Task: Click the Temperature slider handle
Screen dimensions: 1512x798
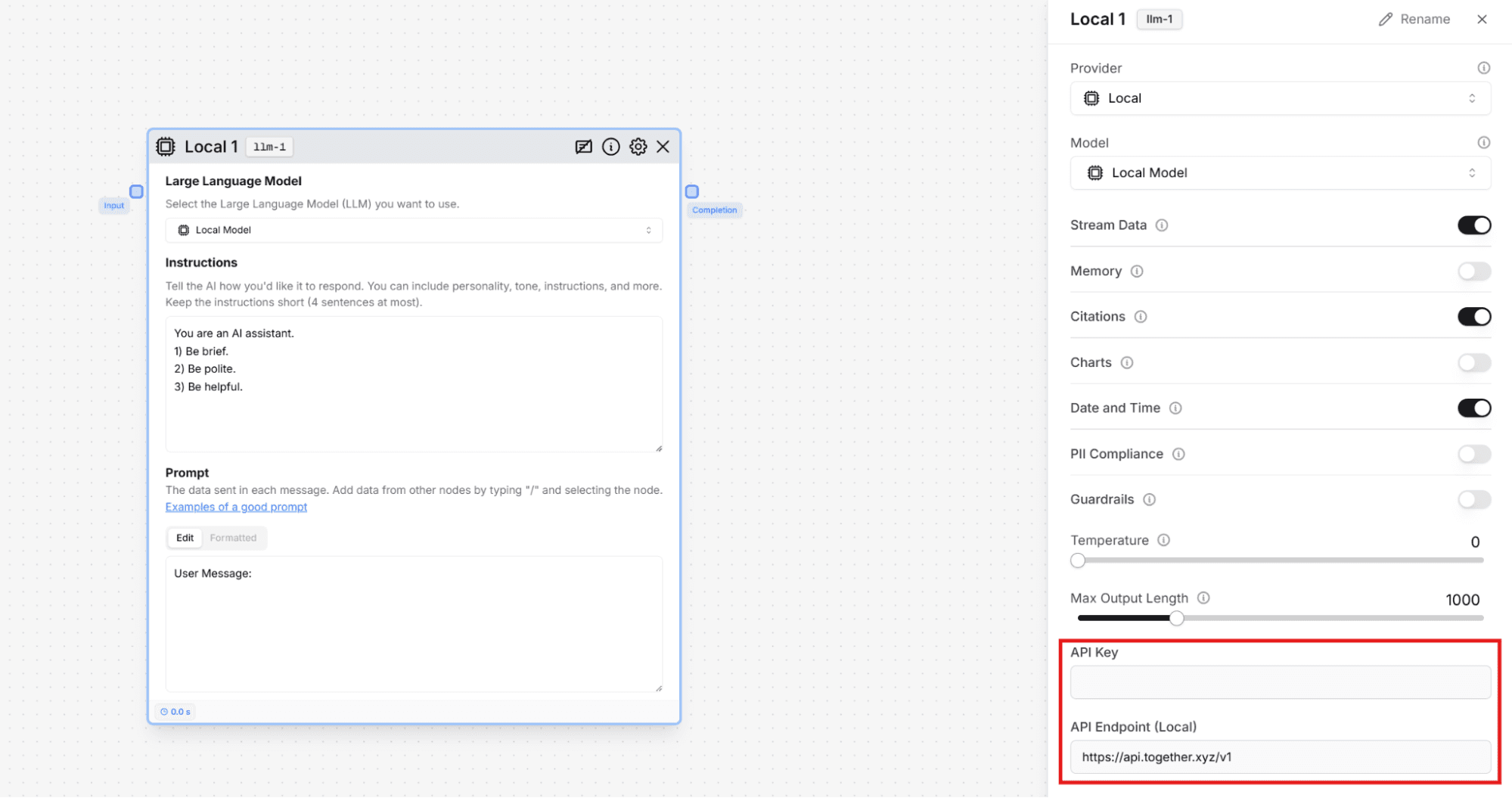Action: point(1078,560)
